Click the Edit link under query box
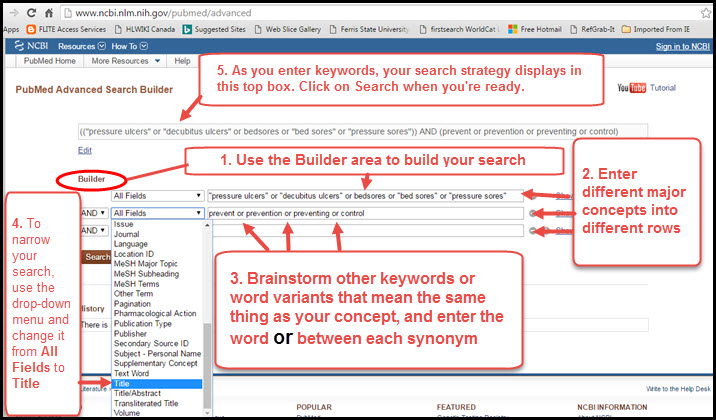716x420 pixels. coord(85,150)
